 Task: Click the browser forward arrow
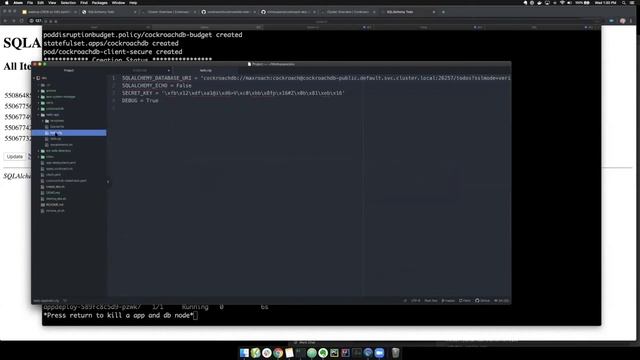pyautogui.click(x=13, y=20)
